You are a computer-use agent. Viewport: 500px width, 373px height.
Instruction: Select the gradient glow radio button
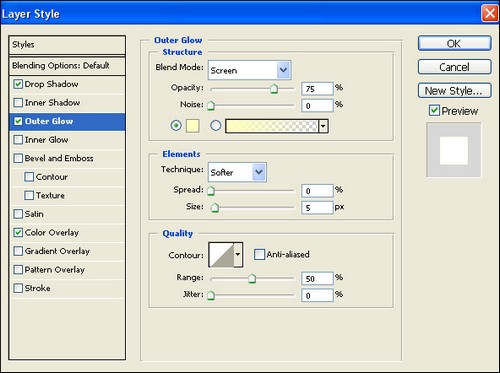pyautogui.click(x=216, y=126)
